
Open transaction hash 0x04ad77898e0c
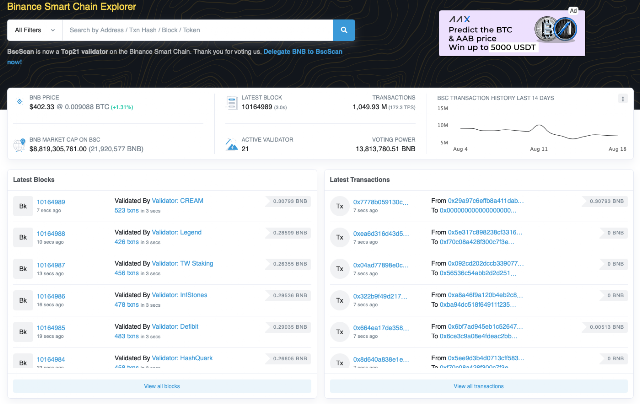point(381,265)
